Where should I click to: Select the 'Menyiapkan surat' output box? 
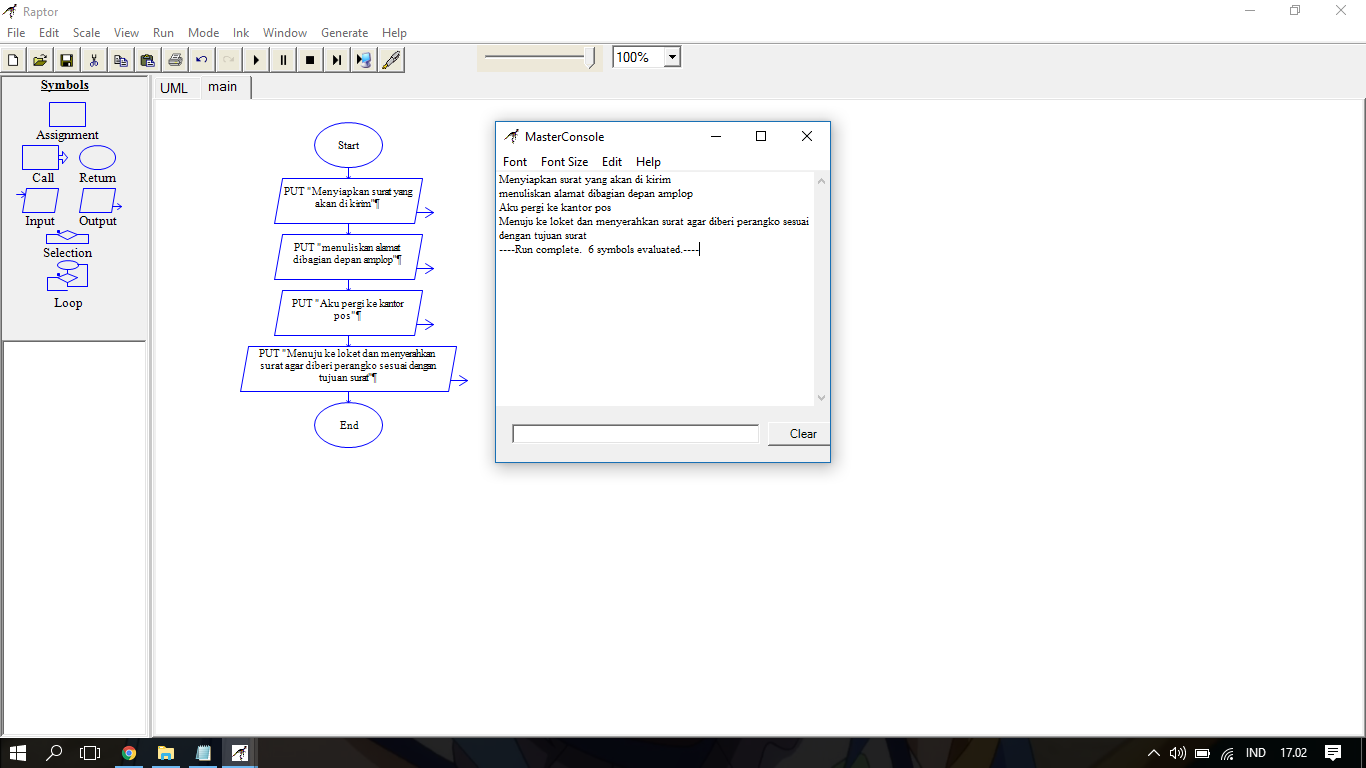[348, 201]
